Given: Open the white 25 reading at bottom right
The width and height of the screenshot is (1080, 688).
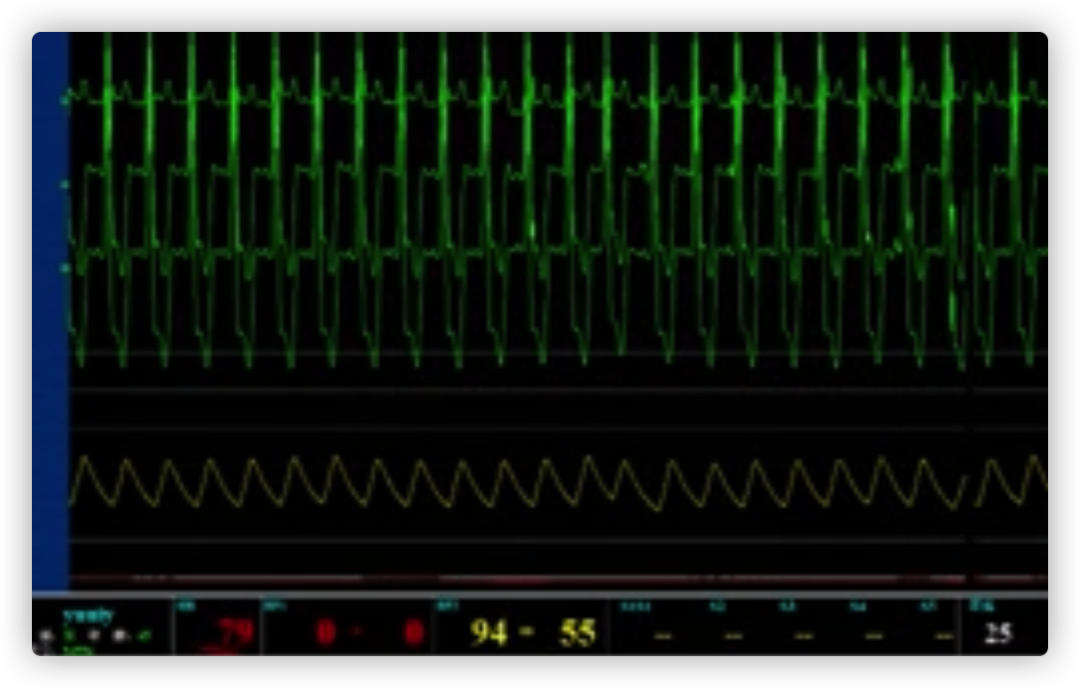Looking at the screenshot, I should pos(997,633).
